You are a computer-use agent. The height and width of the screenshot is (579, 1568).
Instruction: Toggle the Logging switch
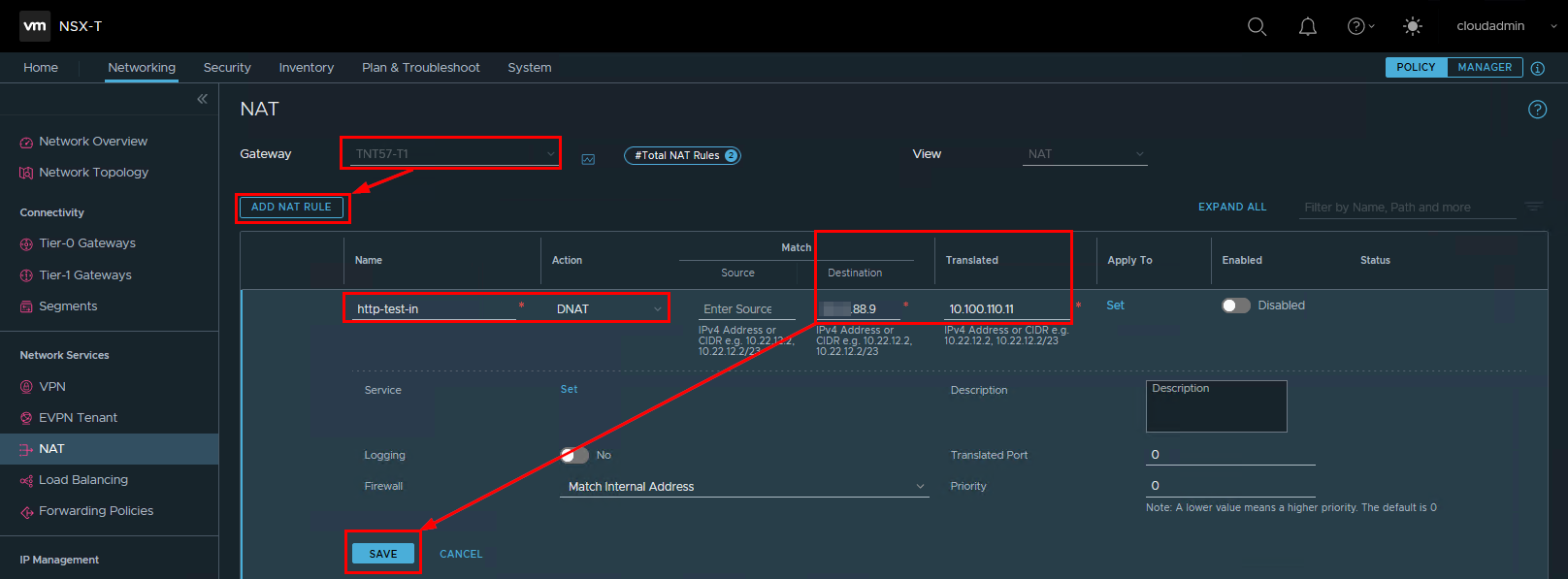click(x=574, y=455)
